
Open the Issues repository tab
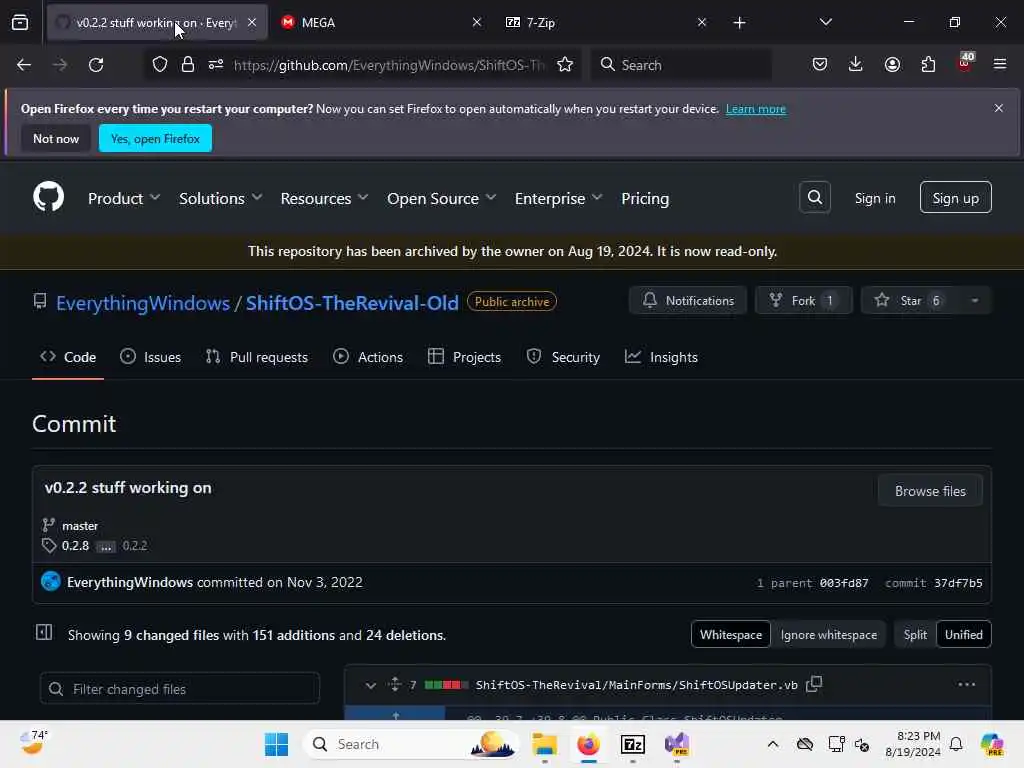(x=151, y=357)
